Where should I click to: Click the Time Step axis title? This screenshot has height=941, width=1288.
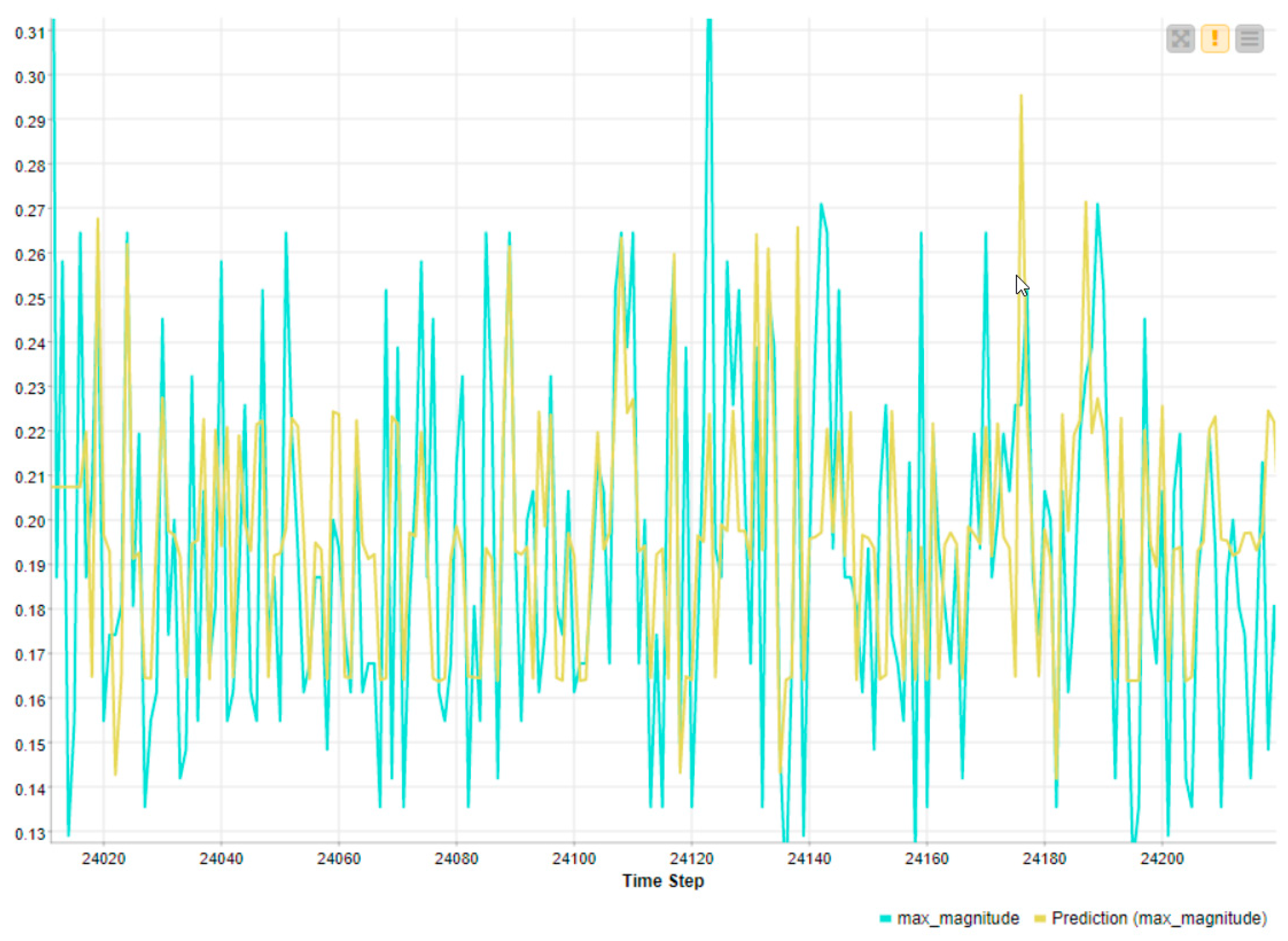point(662,881)
